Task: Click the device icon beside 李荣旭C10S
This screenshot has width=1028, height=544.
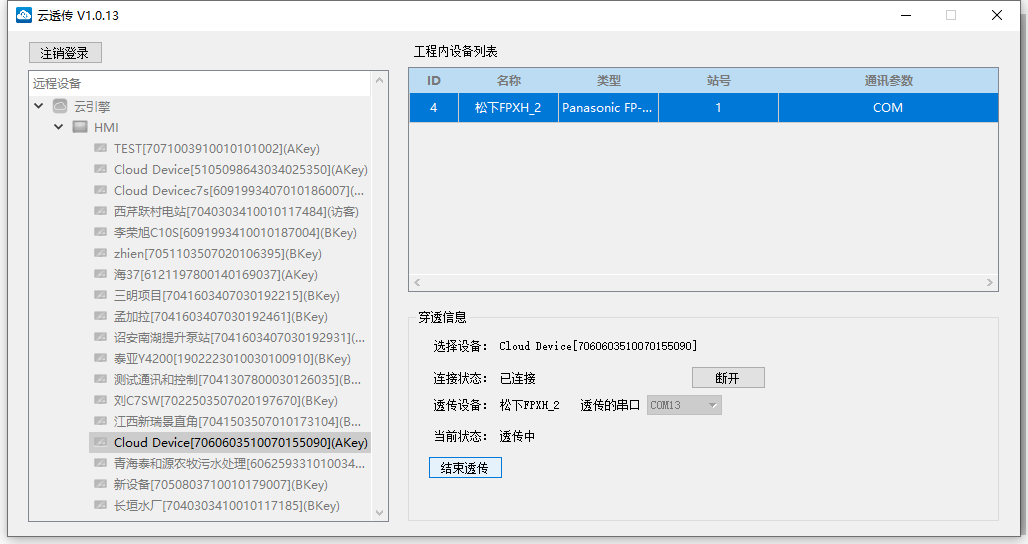Action: tap(100, 232)
